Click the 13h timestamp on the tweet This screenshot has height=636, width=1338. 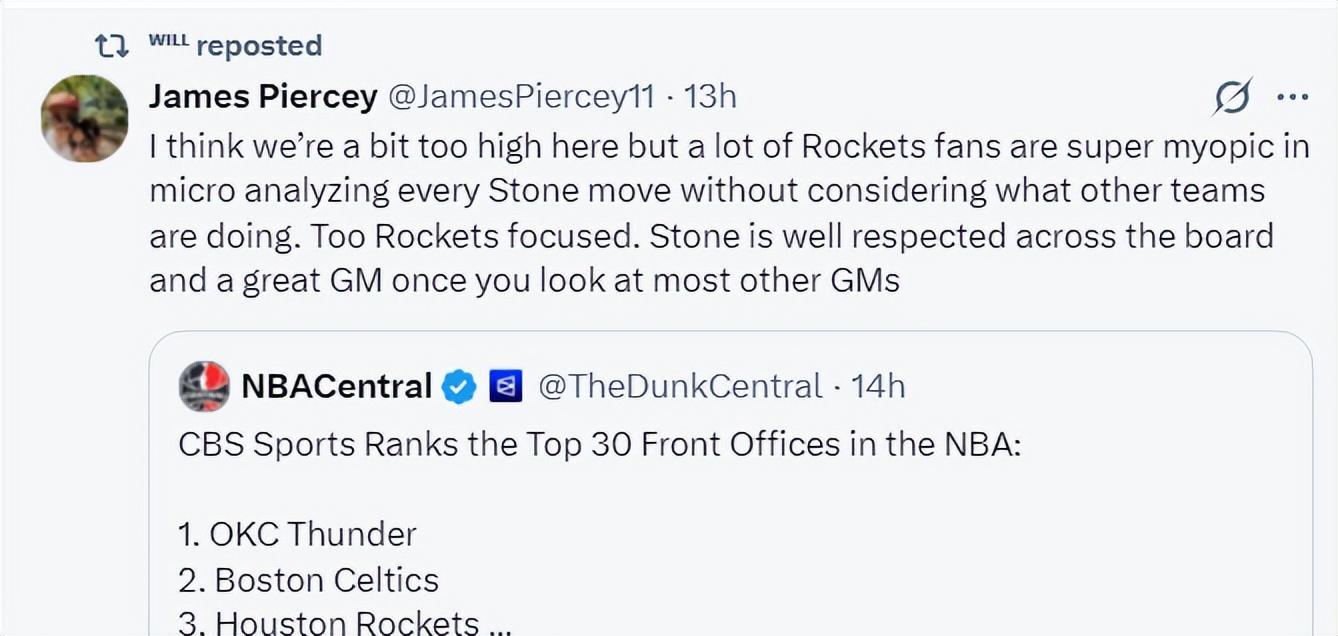(712, 96)
